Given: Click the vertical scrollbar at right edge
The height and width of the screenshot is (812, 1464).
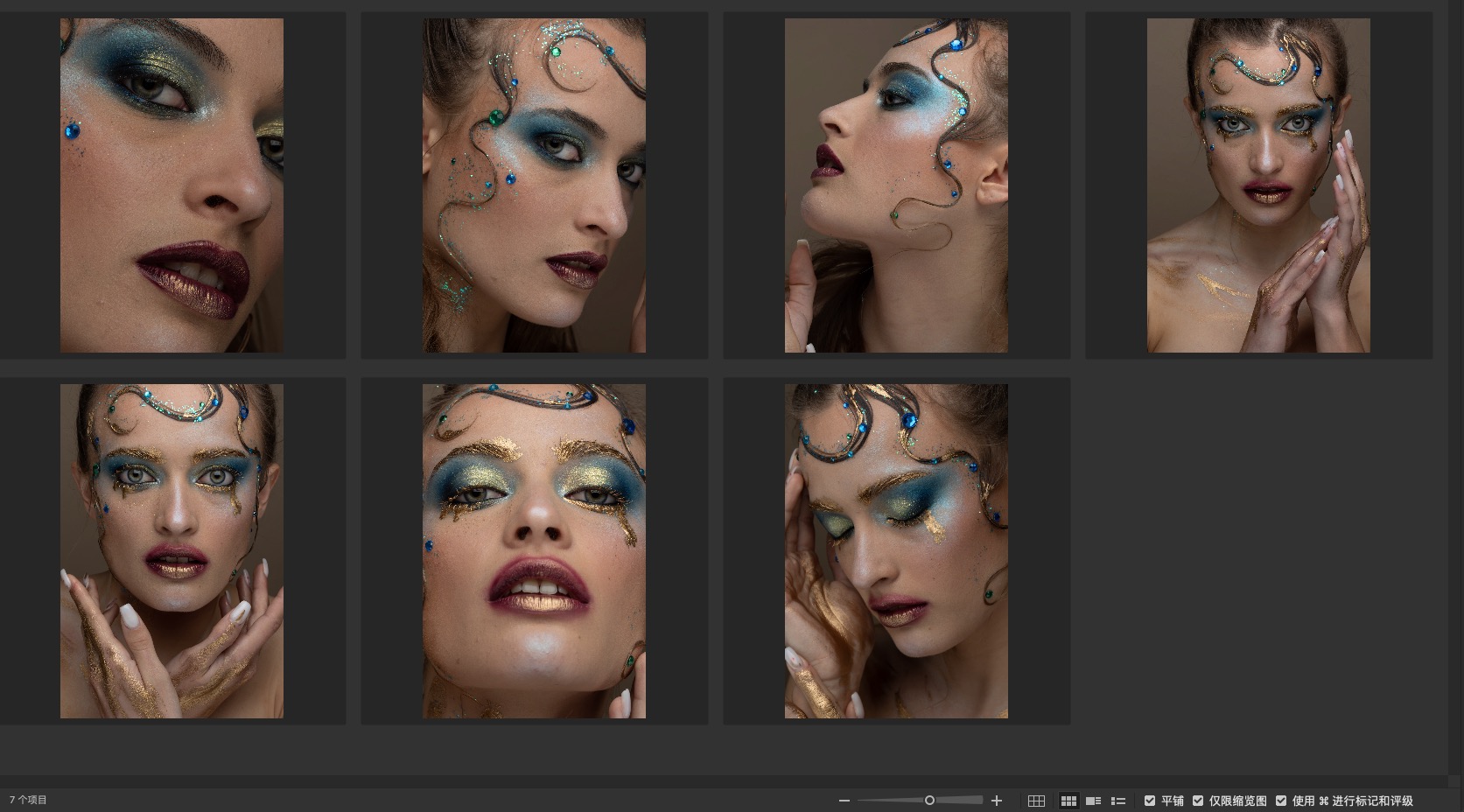Looking at the screenshot, I should pos(1455,385).
